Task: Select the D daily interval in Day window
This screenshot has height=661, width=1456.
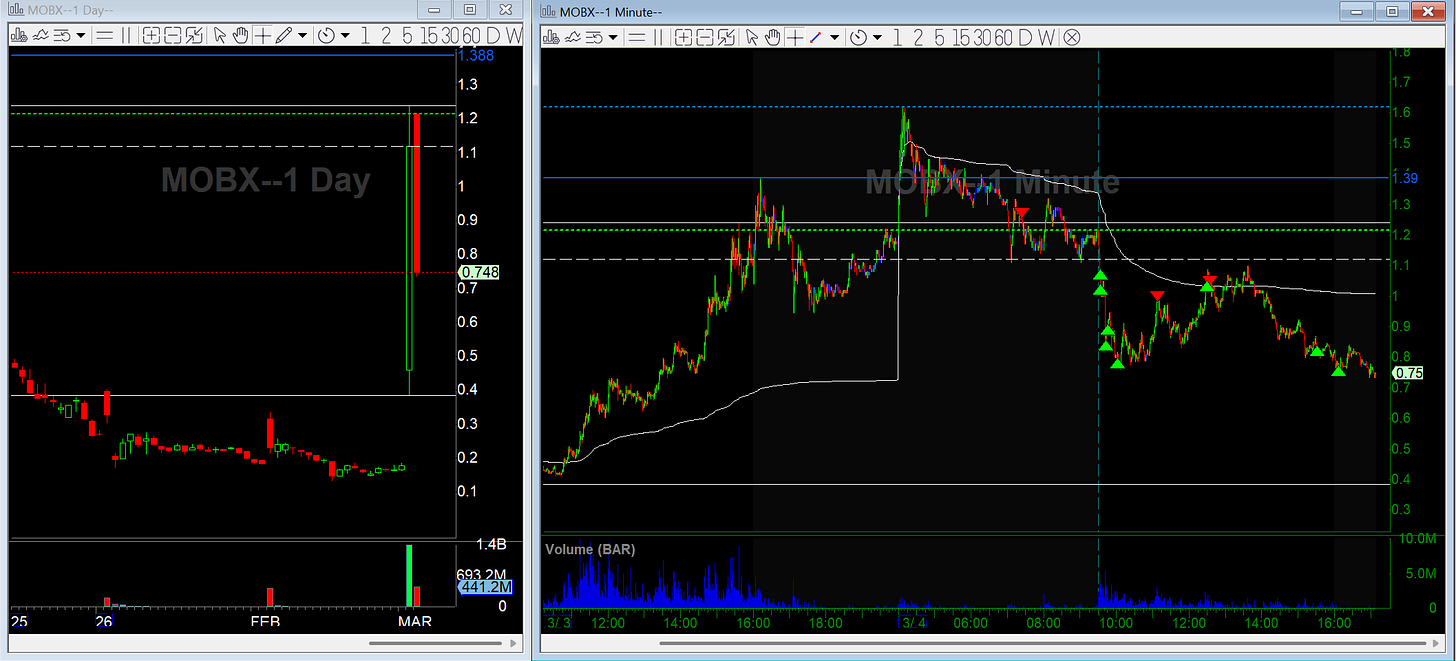Action: pos(494,35)
